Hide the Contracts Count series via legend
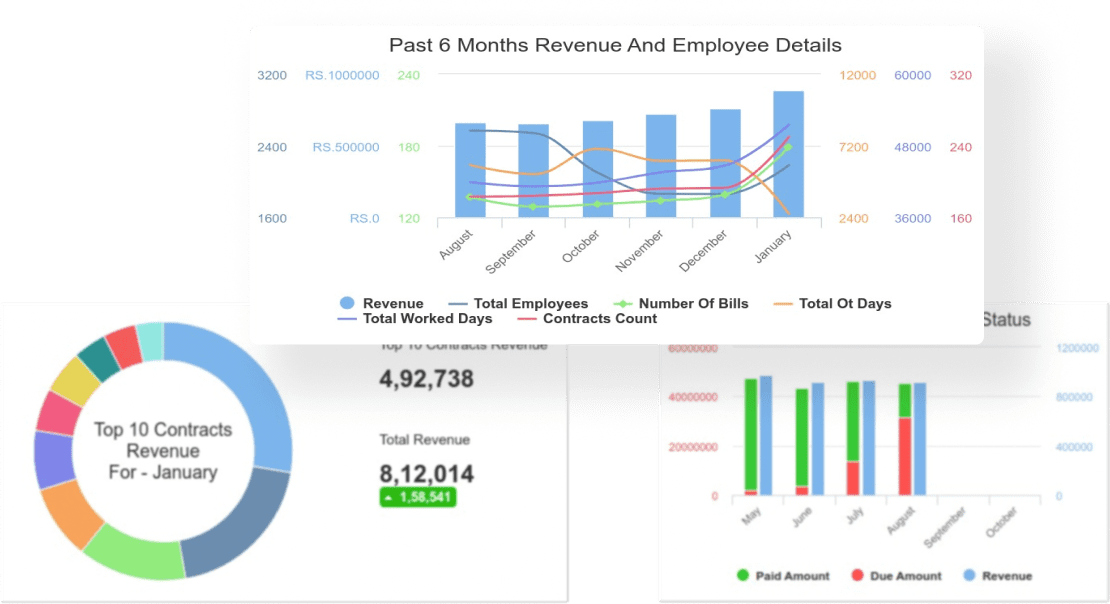The width and height of the screenshot is (1110, 604). pyautogui.click(x=587, y=319)
